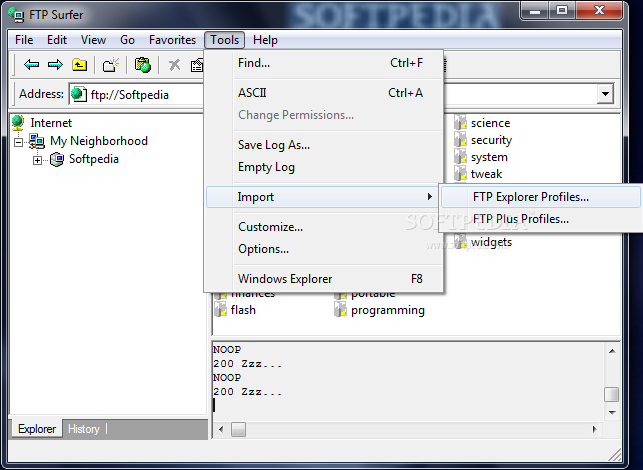Launch Windows Explorer menu entry
Viewport: 643px width, 470px height.
(323, 279)
